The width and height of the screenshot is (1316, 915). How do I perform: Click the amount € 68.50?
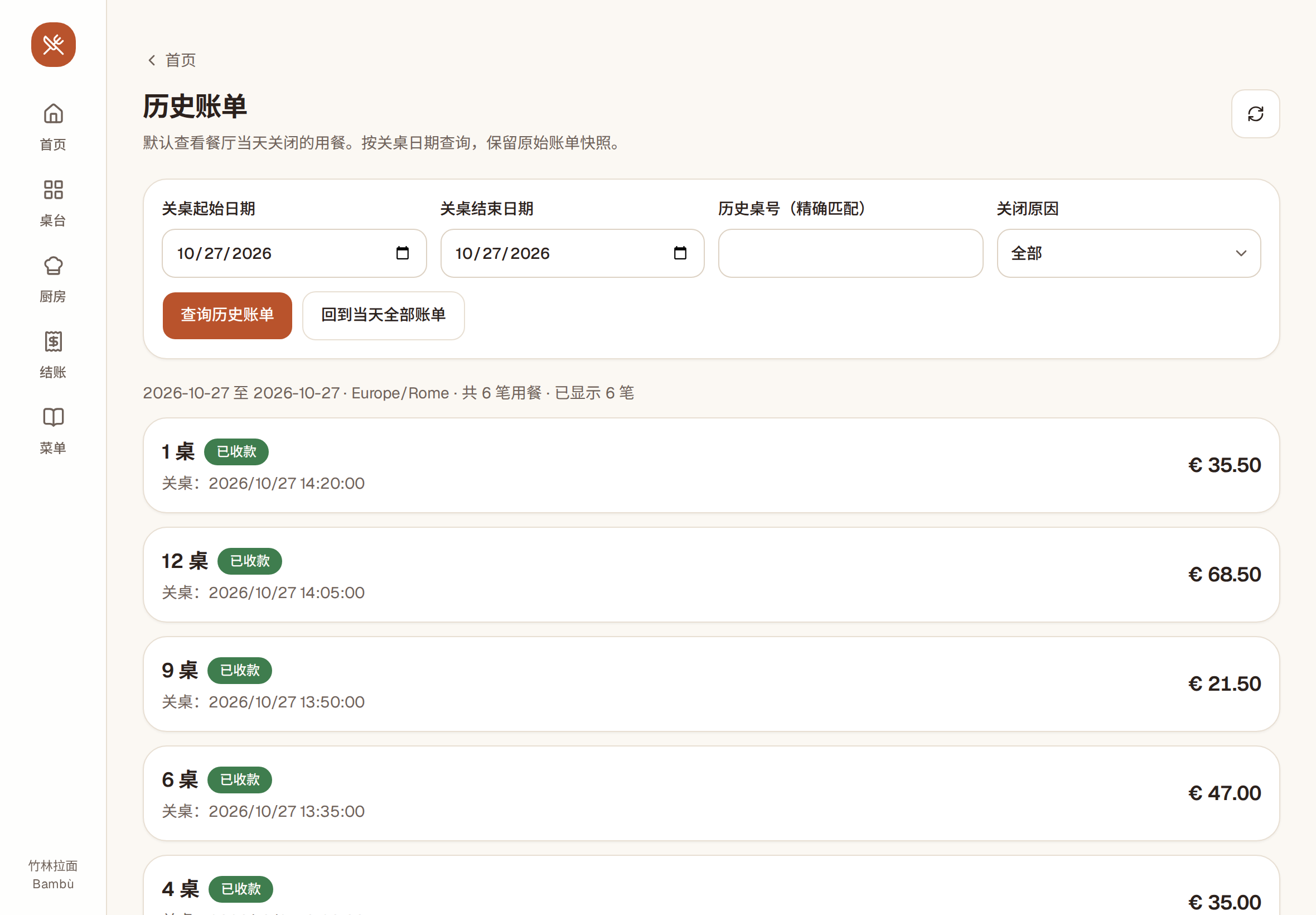pos(1225,575)
